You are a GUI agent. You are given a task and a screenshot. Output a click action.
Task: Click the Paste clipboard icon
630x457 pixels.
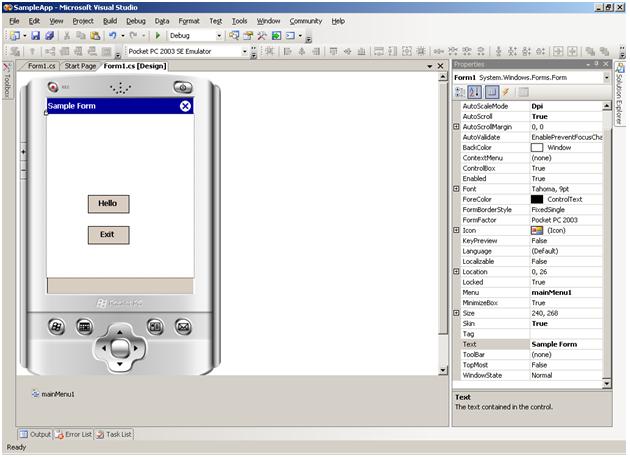(x=95, y=36)
